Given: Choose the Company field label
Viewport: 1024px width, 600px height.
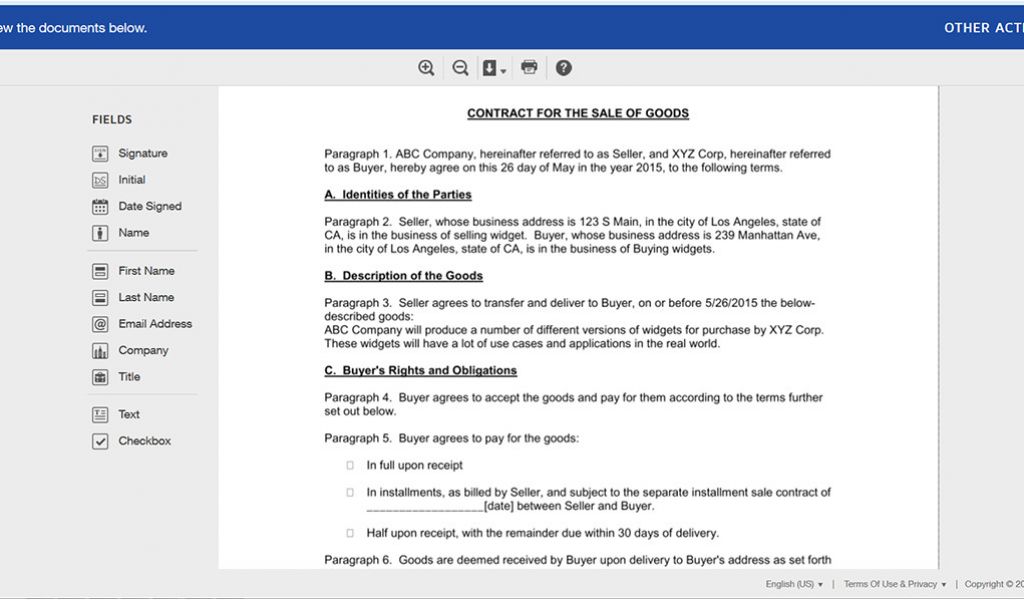Looking at the screenshot, I should [144, 350].
